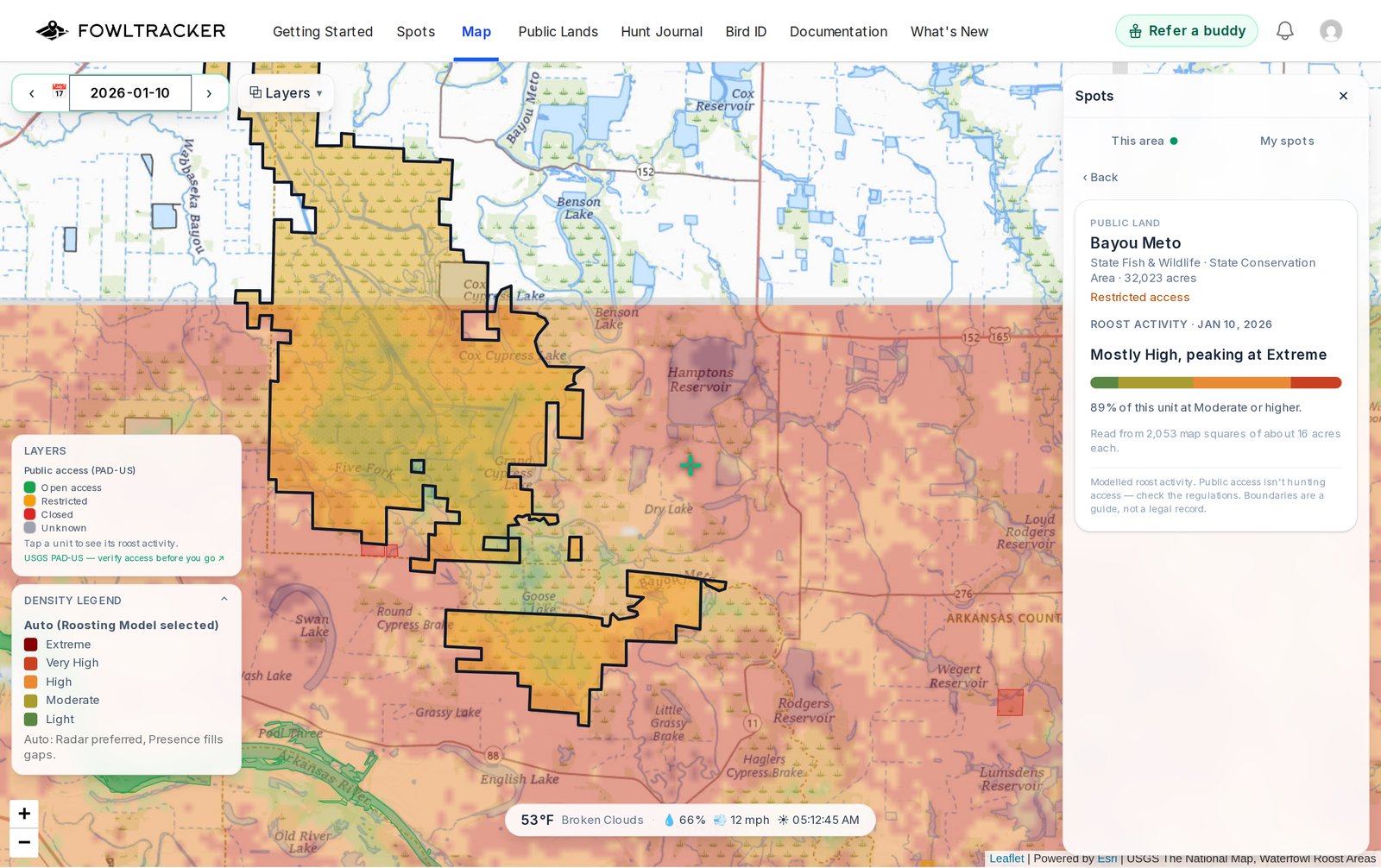This screenshot has height=868, width=1381.
Task: Open the user profile avatar
Action: tap(1331, 31)
